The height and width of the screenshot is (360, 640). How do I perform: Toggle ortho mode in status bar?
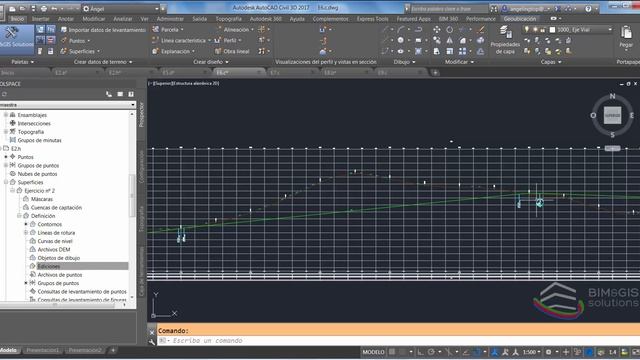tap(420, 352)
